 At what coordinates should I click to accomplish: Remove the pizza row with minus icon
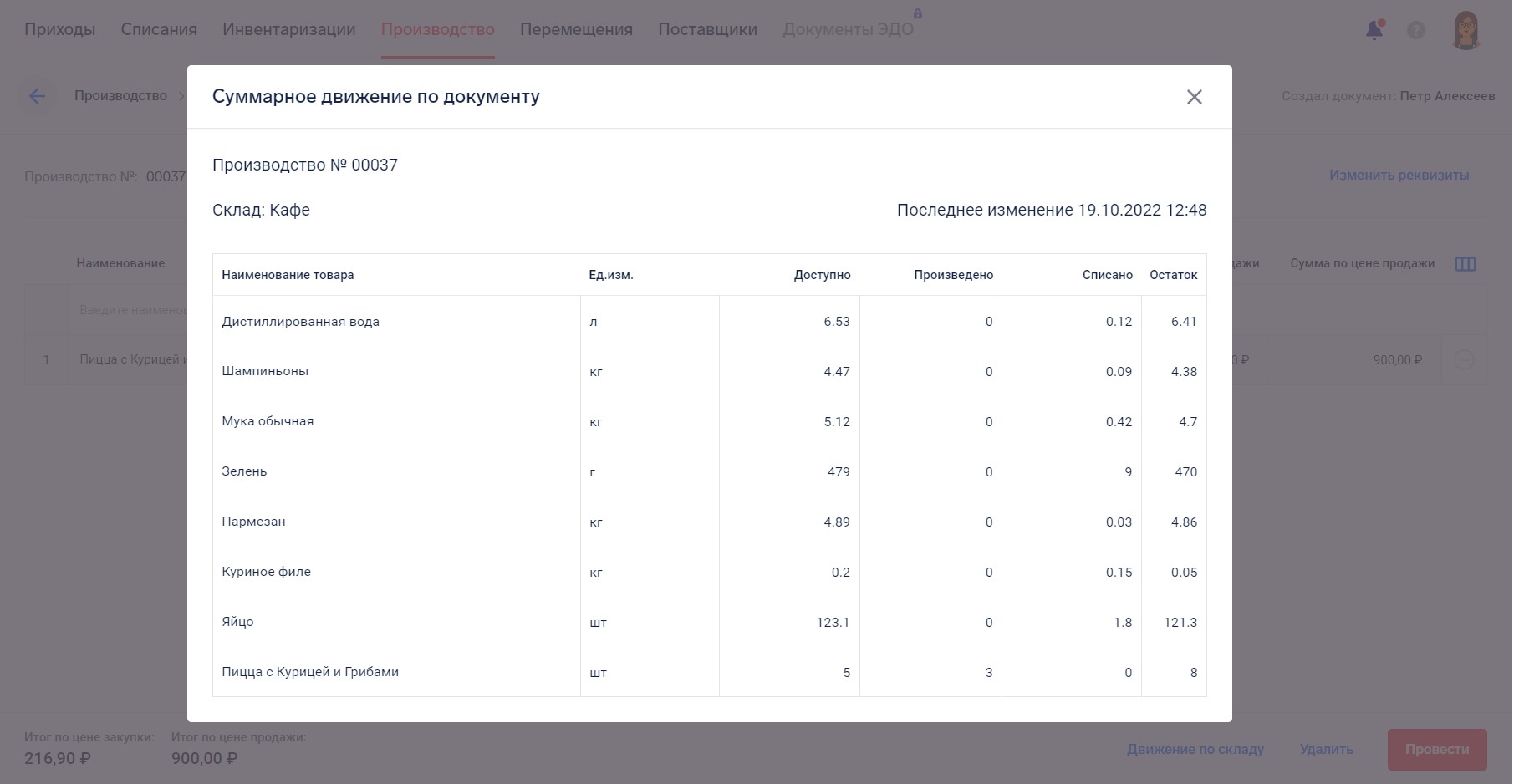(1463, 360)
